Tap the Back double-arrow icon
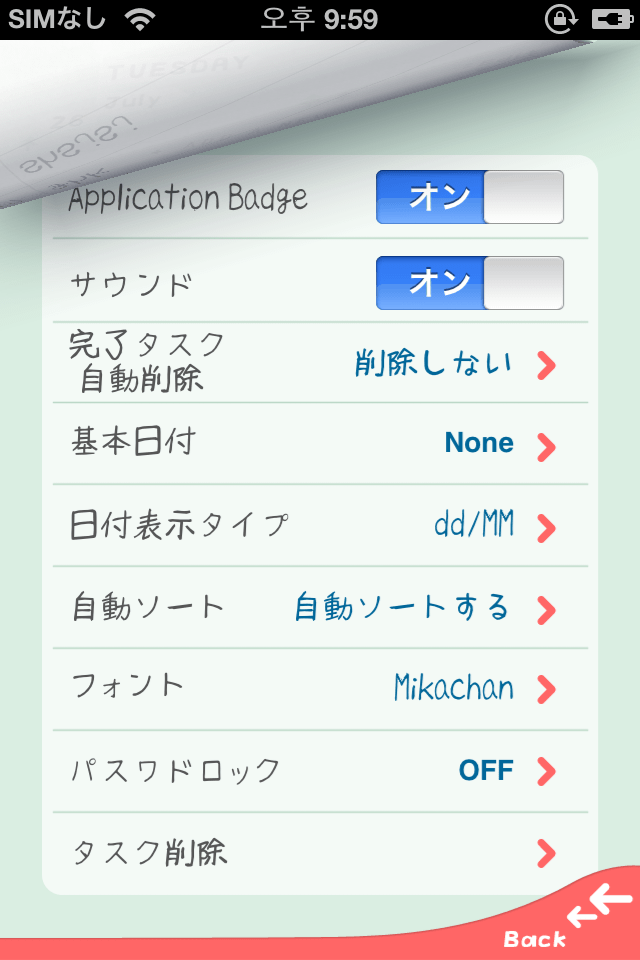The image size is (640, 960). [599, 904]
